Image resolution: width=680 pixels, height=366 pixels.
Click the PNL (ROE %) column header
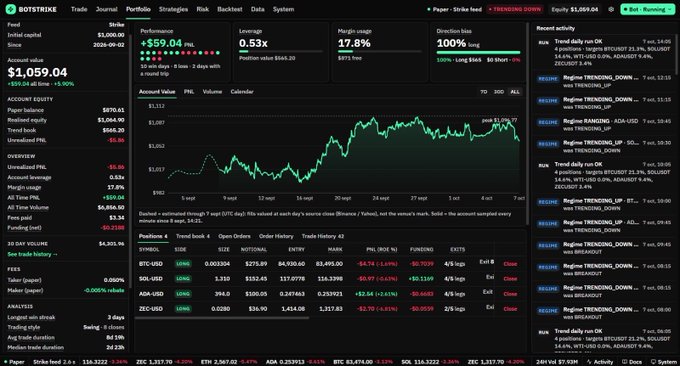pyautogui.click(x=382, y=249)
